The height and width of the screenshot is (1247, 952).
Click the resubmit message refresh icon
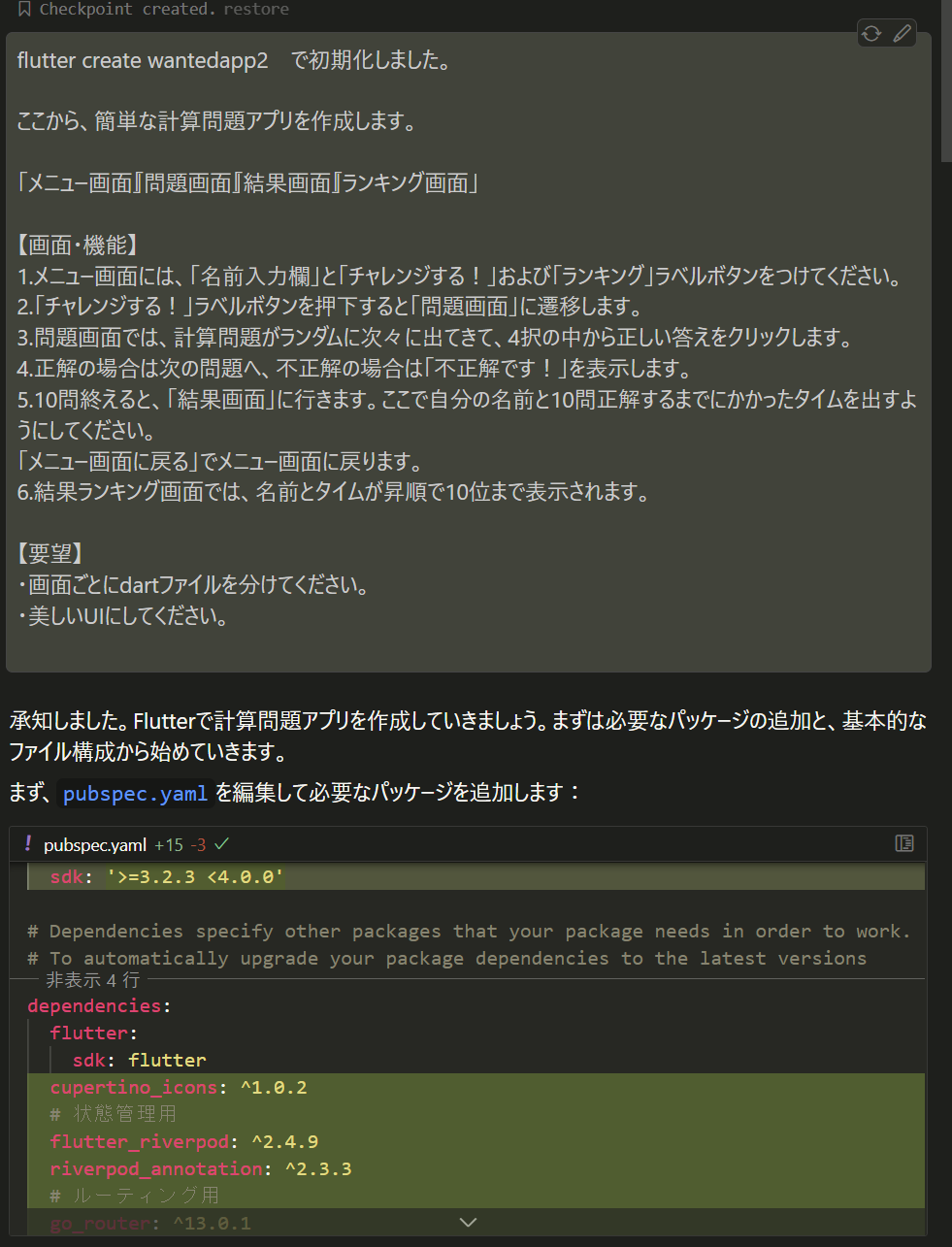tap(871, 34)
